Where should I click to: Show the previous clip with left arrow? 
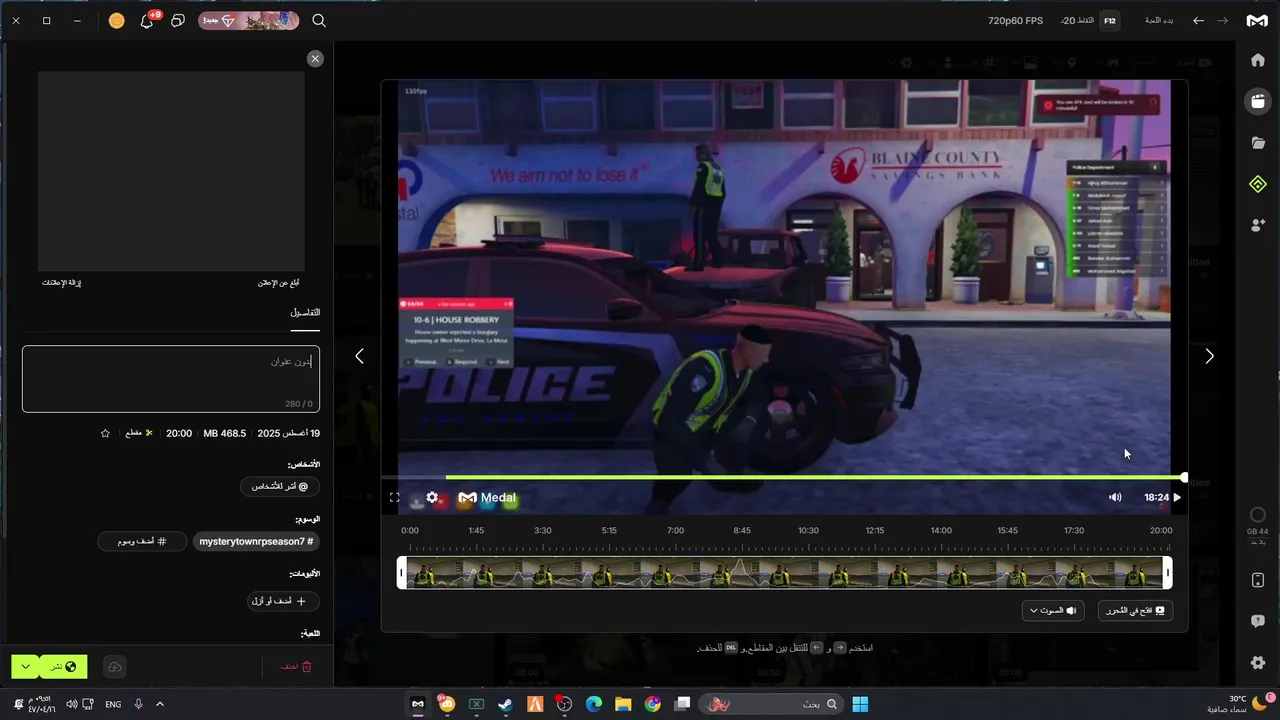click(359, 356)
